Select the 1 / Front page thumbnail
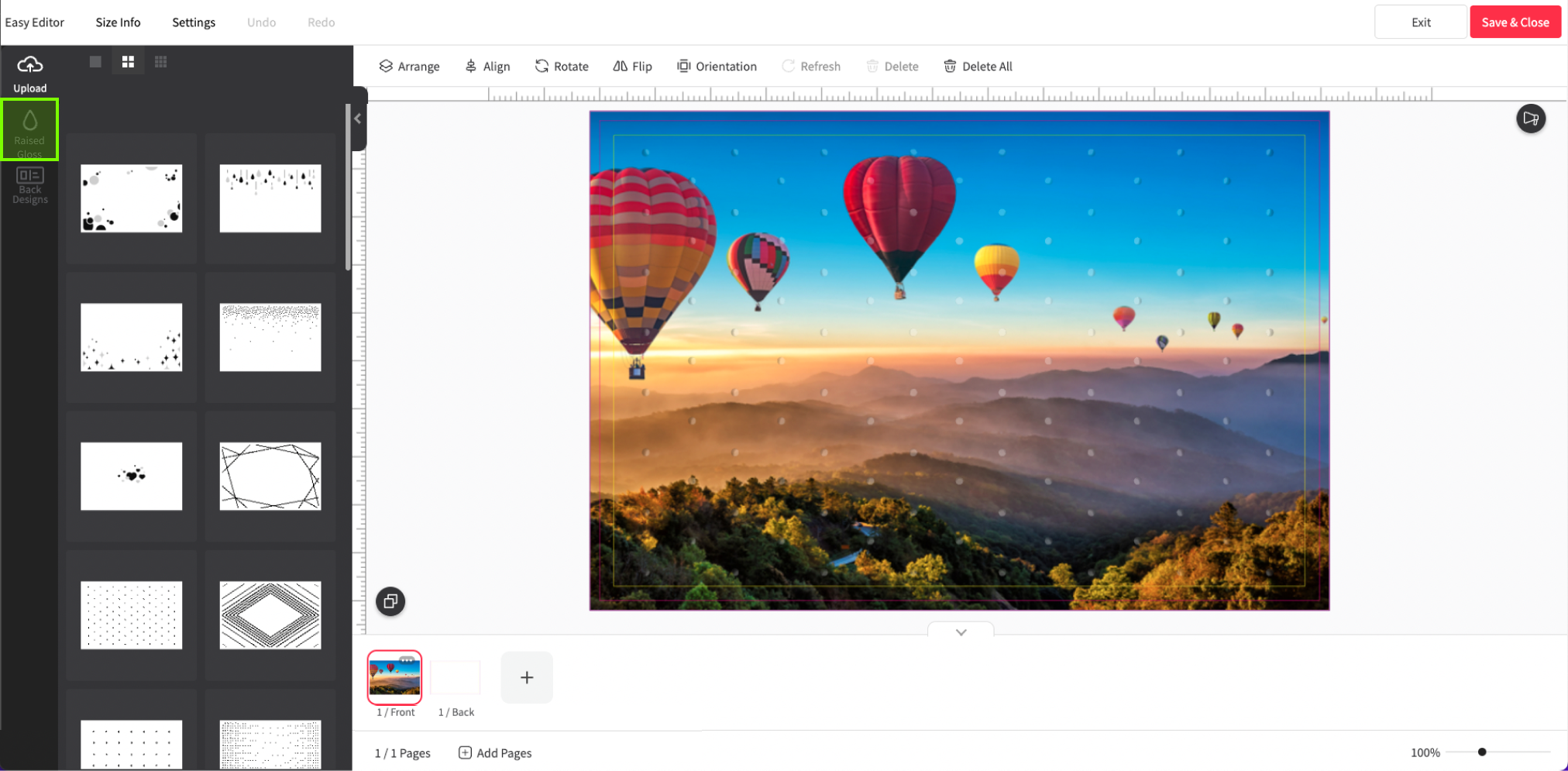The height and width of the screenshot is (771, 1568). coord(394,677)
